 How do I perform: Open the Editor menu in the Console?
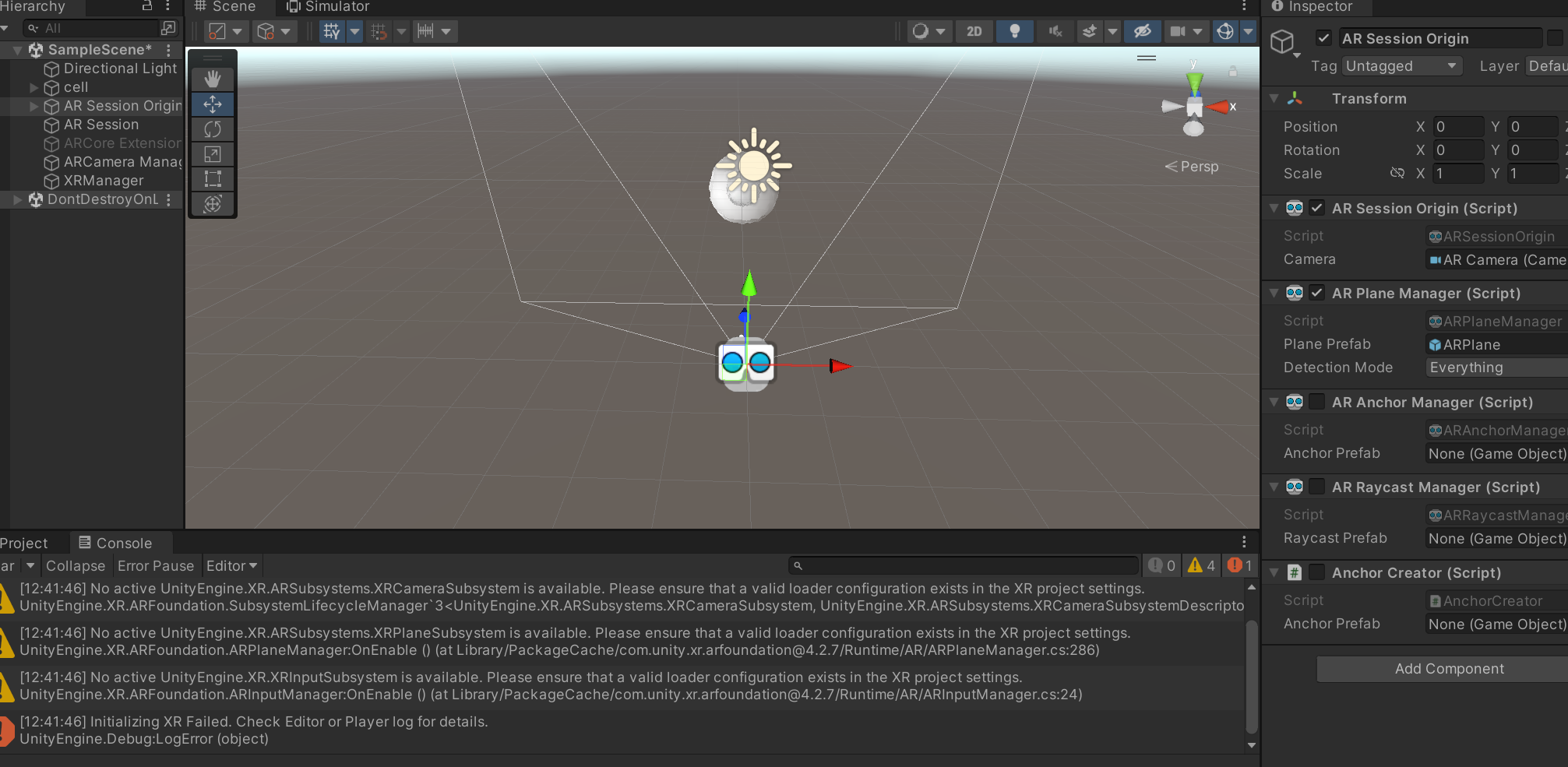(231, 565)
